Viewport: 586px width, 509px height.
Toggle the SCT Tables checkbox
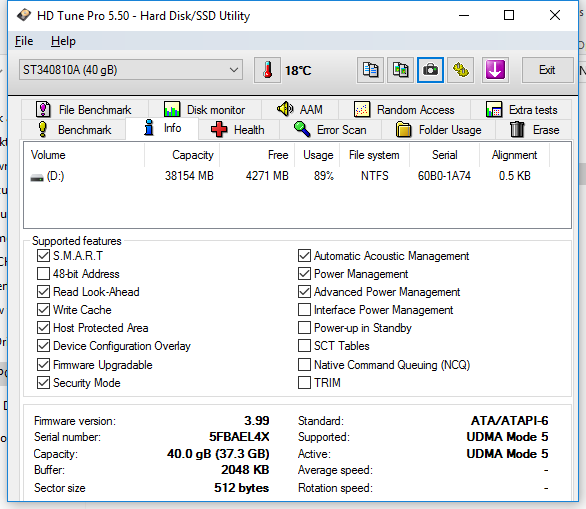(304, 345)
